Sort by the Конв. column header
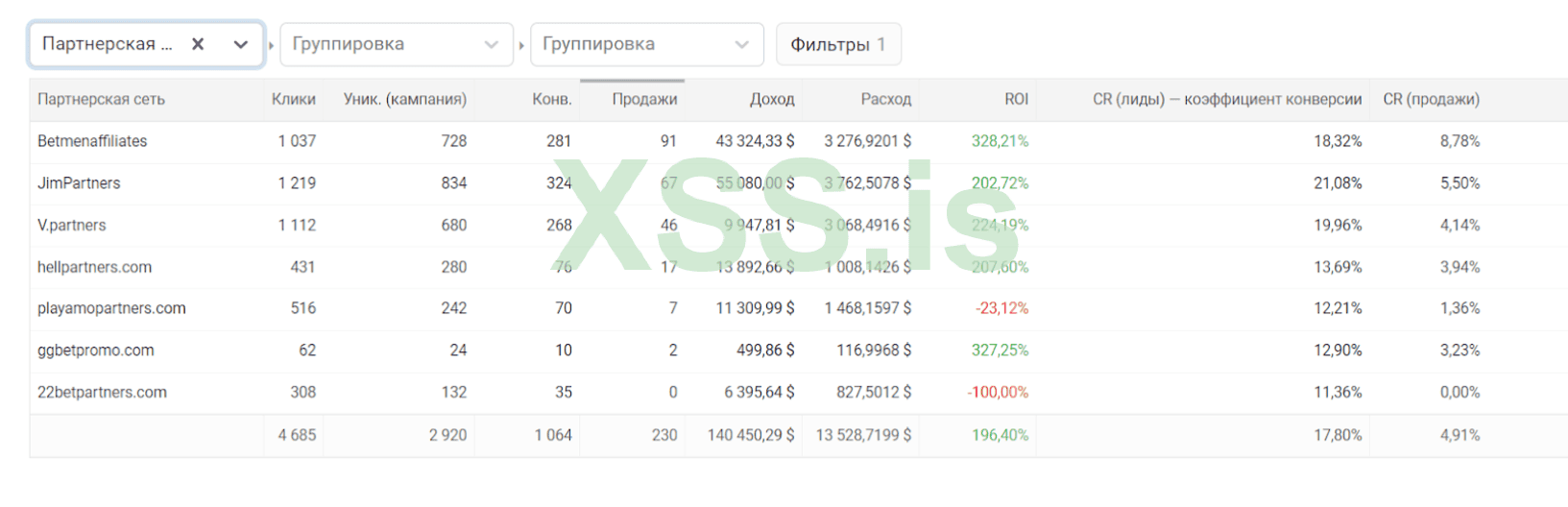The height and width of the screenshot is (507, 1568). [x=551, y=99]
